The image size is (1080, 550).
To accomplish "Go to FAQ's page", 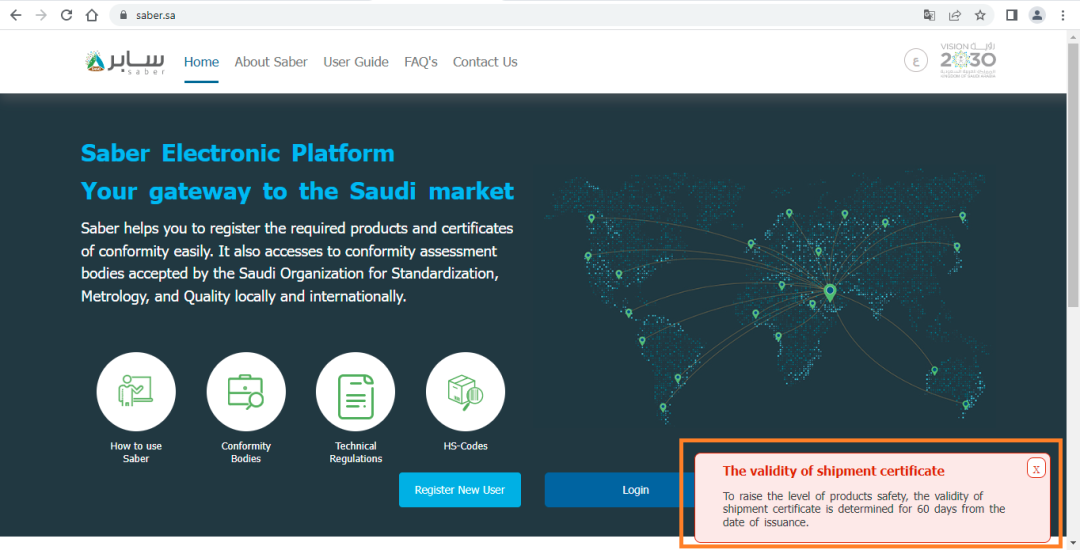I will point(421,62).
